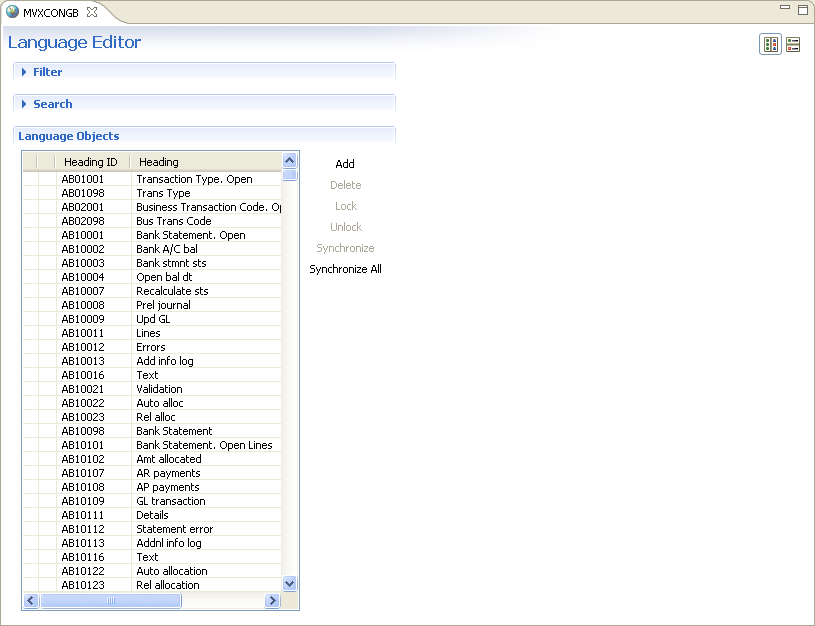Minimize the editor pane
Viewport: 815px width, 626px height.
point(785,10)
